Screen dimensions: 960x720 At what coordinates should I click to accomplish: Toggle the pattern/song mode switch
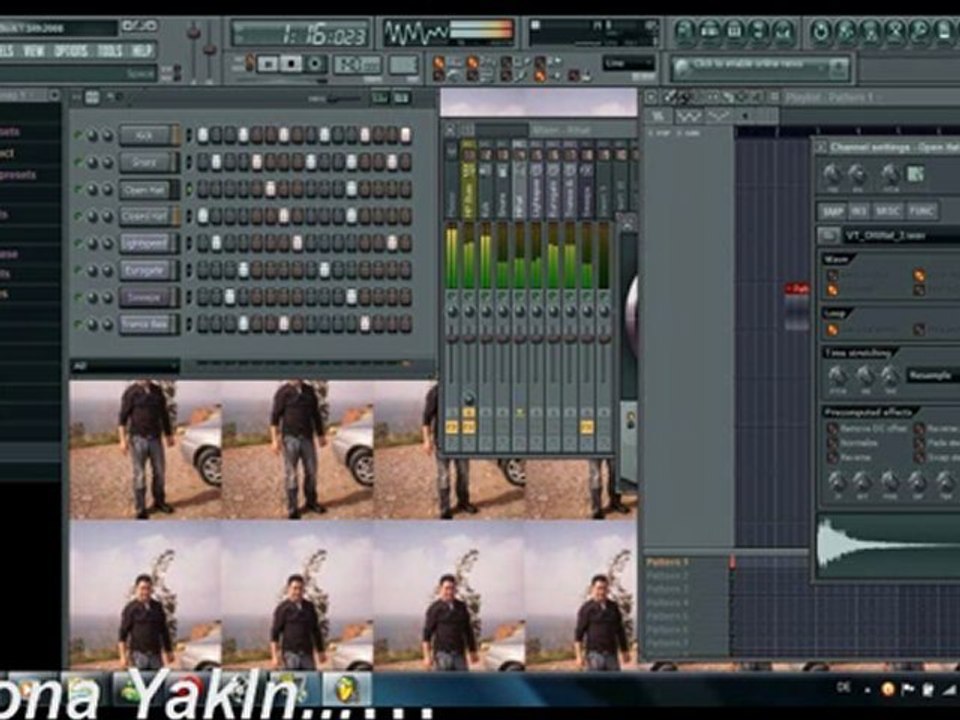coord(250,63)
